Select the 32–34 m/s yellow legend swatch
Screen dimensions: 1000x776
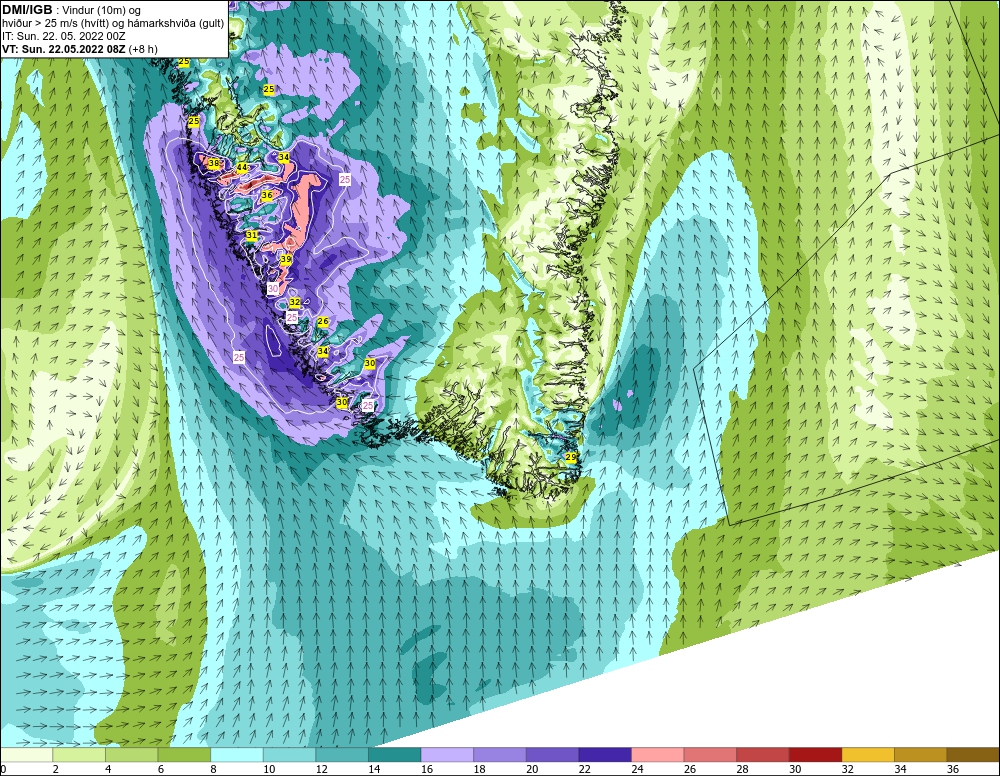[x=868, y=755]
